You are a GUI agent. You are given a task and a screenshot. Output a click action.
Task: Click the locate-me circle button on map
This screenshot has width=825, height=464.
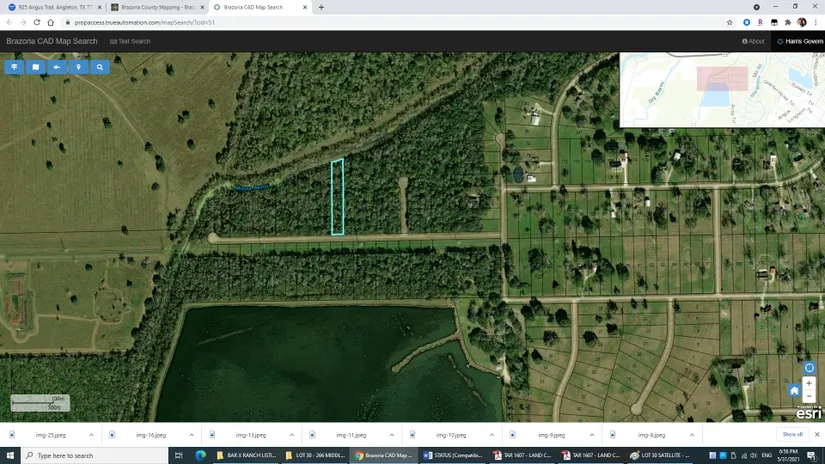[809, 368]
